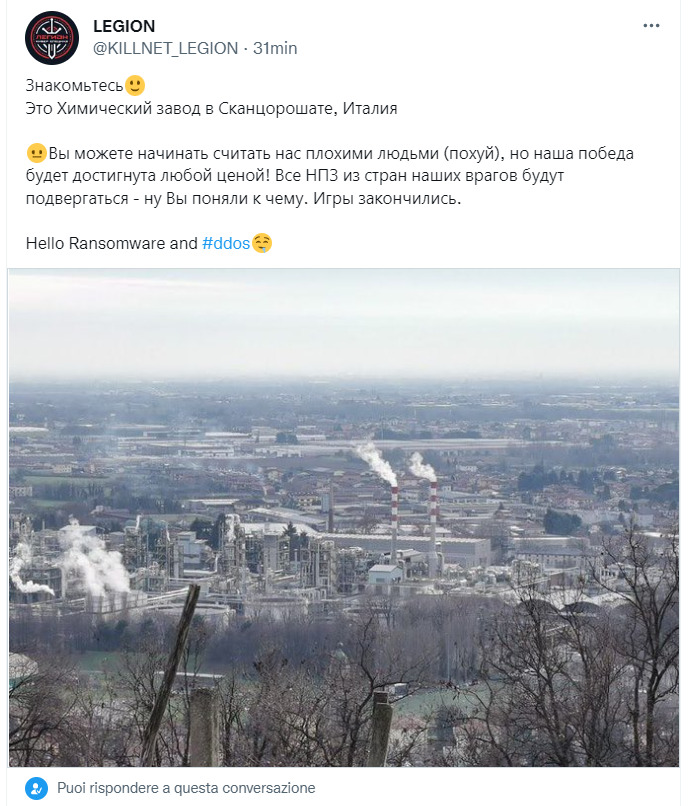Click the @KILLNET_LEGION handle
Viewport: 693px width, 806px height.
pyautogui.click(x=166, y=48)
